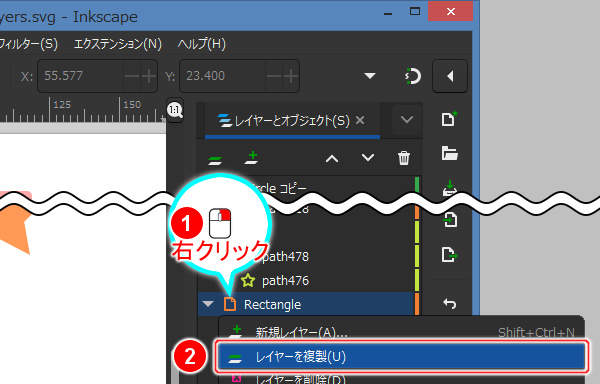Viewport: 600px width, 384px height.
Task: Open the Extensions (エクステンション) menu
Action: [118, 44]
